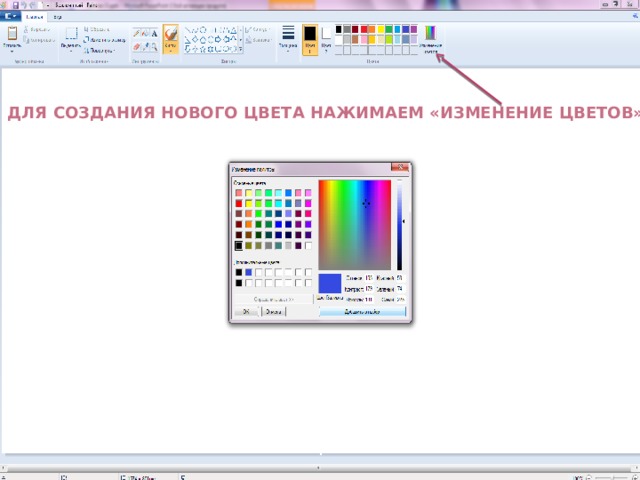
Task: Click Add to custom colors (Добавить в набор)
Action: coord(362,311)
